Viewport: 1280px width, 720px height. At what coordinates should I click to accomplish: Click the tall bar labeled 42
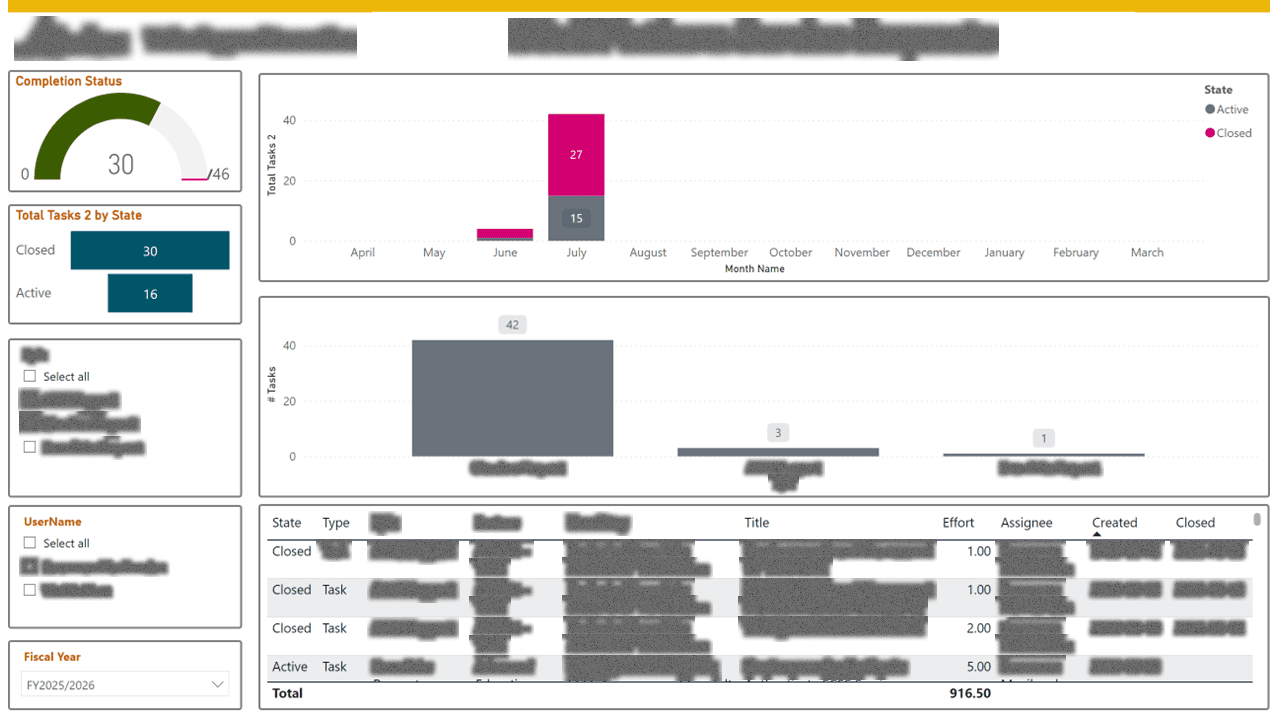(512, 397)
